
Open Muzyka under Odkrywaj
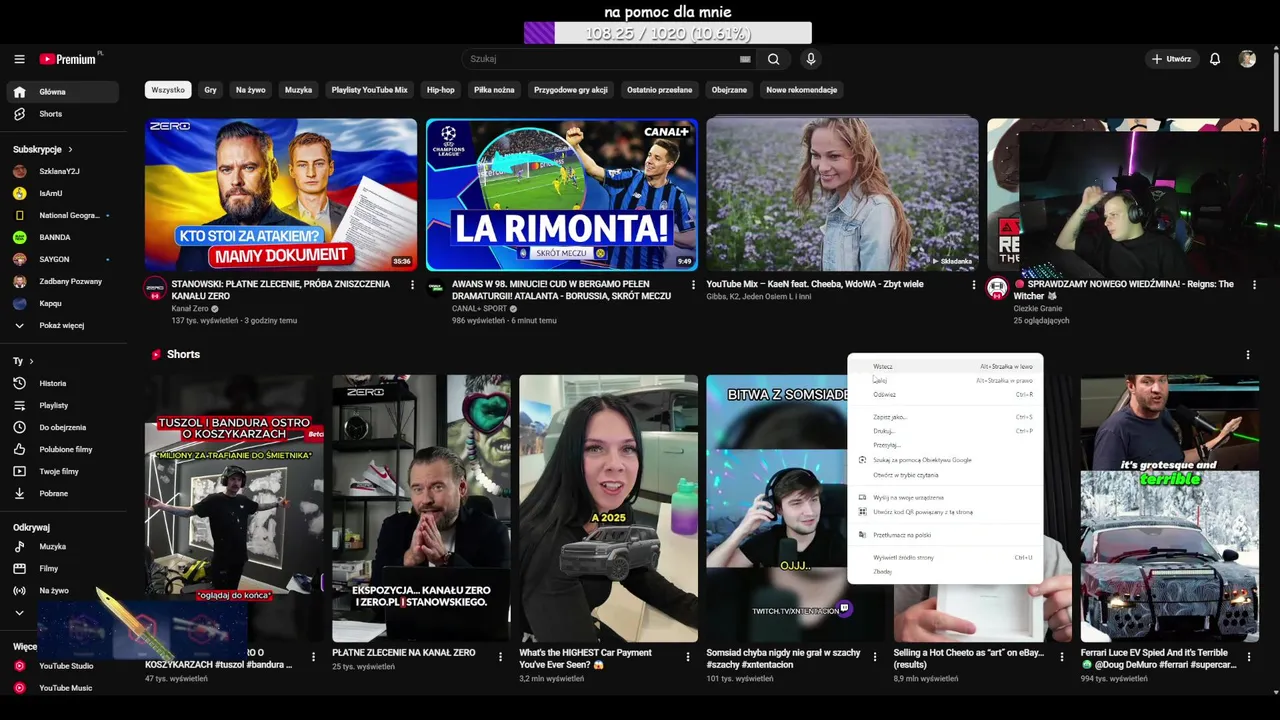coord(62,547)
